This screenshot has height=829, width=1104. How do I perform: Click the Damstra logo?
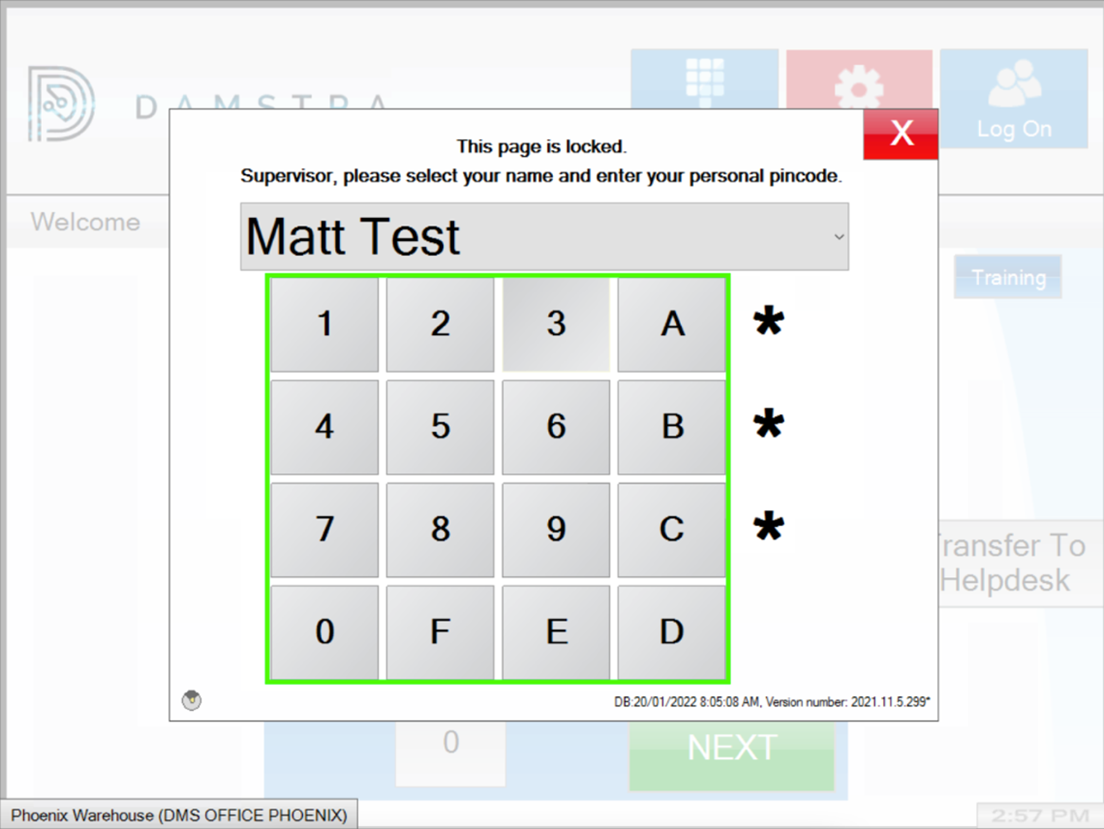tap(60, 105)
